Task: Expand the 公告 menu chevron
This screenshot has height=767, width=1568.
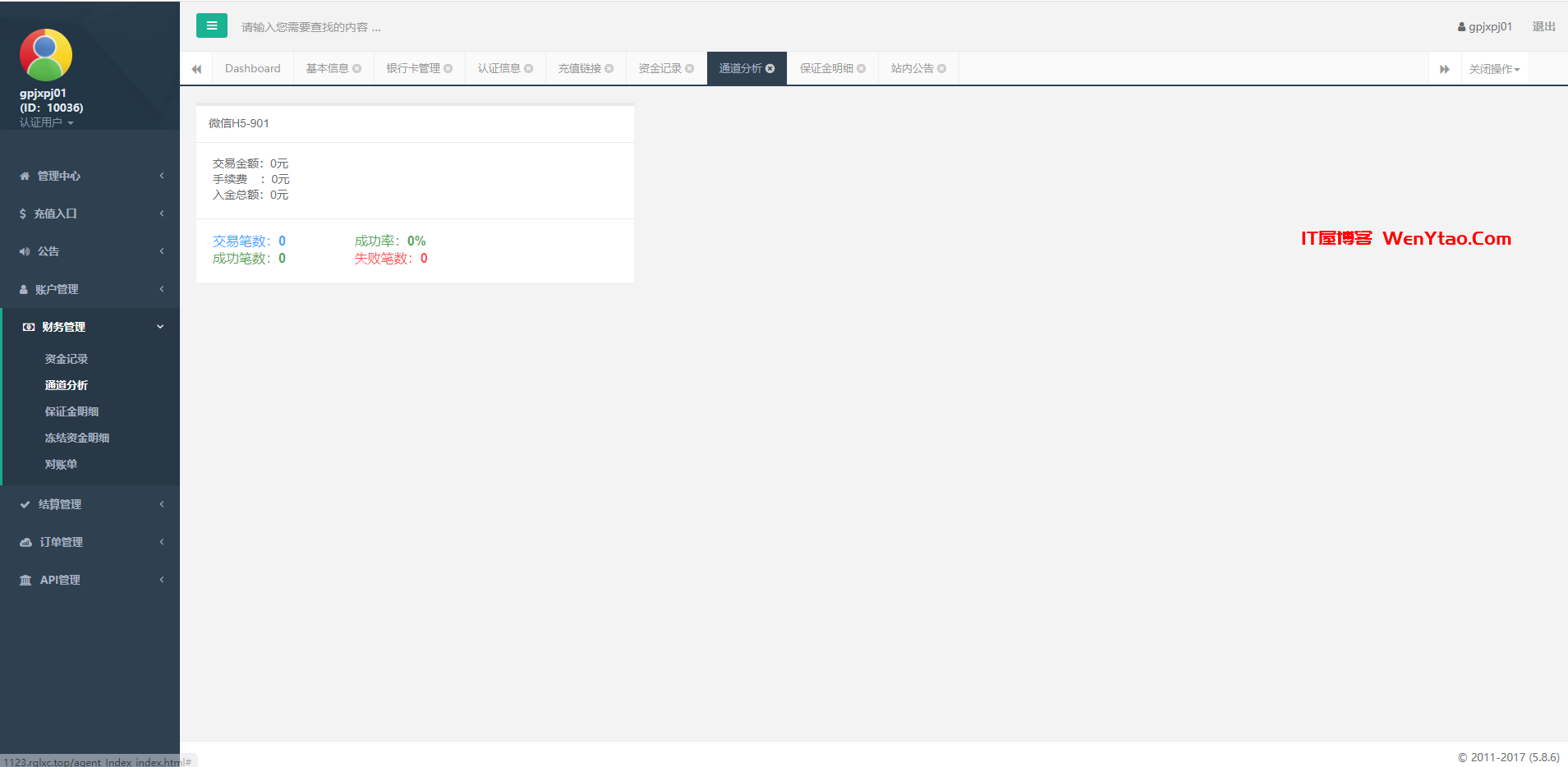Action: (x=162, y=251)
